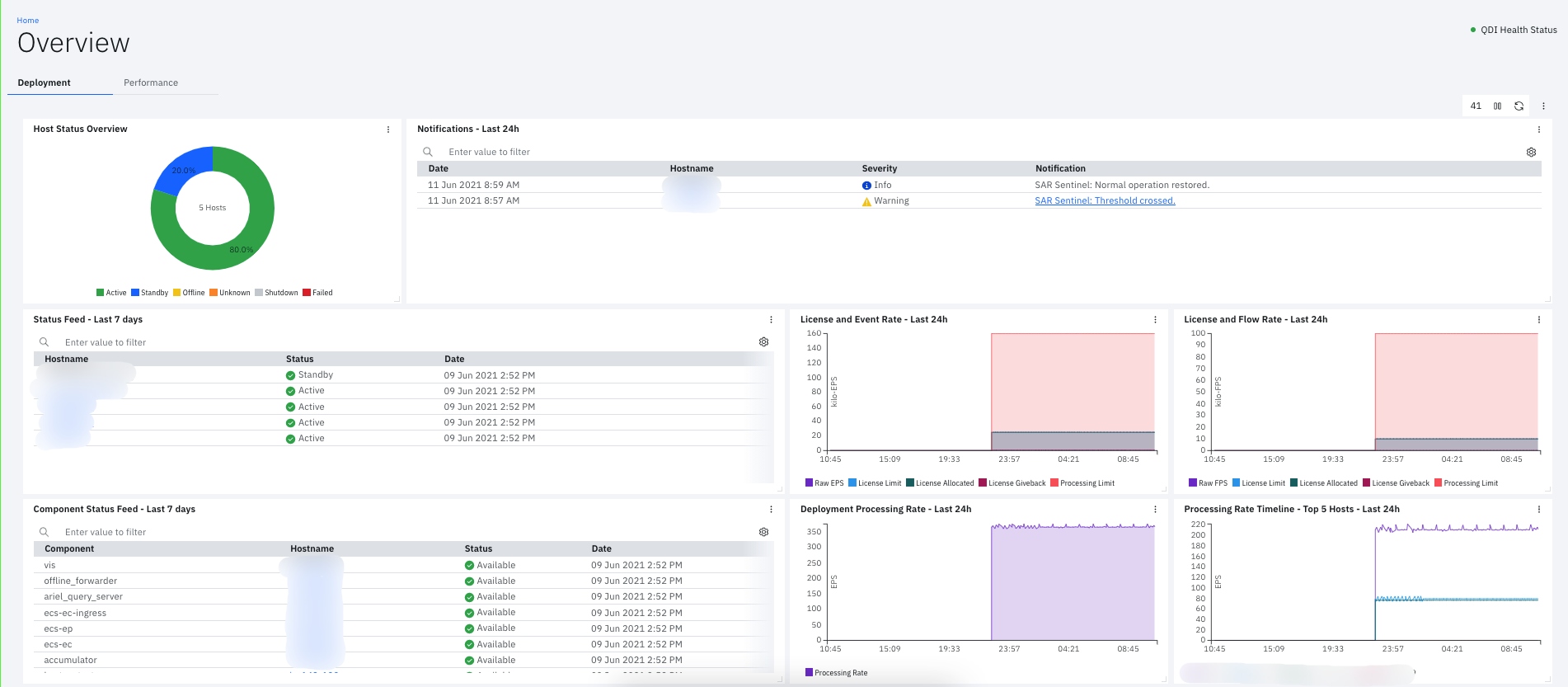This screenshot has width=1568, height=687.
Task: Open Notifications - Last 24h widget menu
Action: click(x=1538, y=129)
